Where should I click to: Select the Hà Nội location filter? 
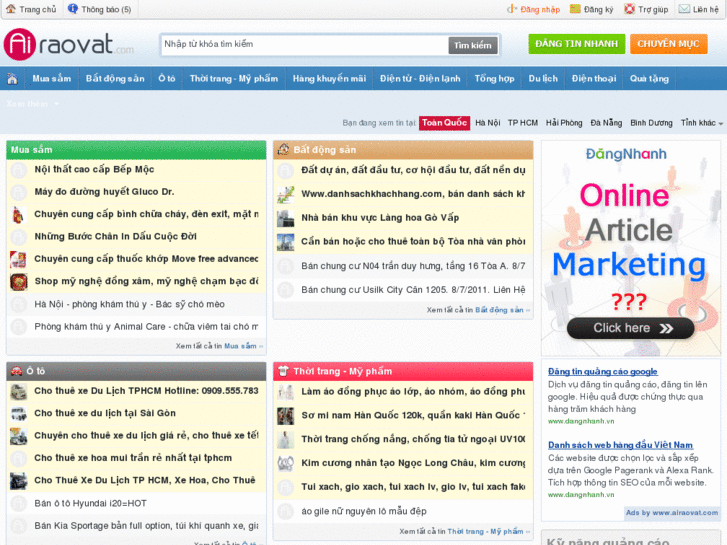coord(487,123)
